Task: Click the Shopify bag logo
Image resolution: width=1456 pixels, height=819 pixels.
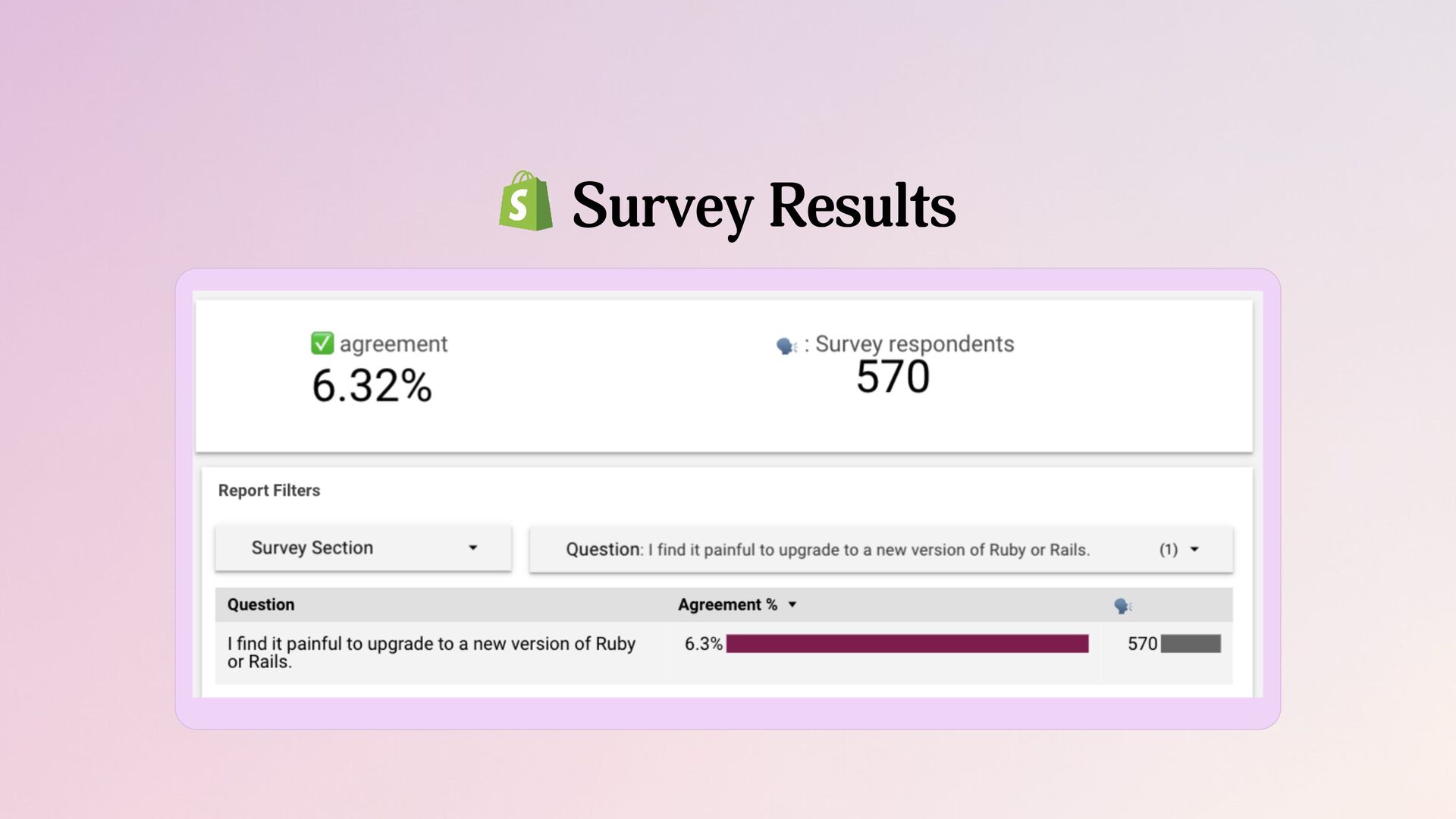Action: point(525,202)
